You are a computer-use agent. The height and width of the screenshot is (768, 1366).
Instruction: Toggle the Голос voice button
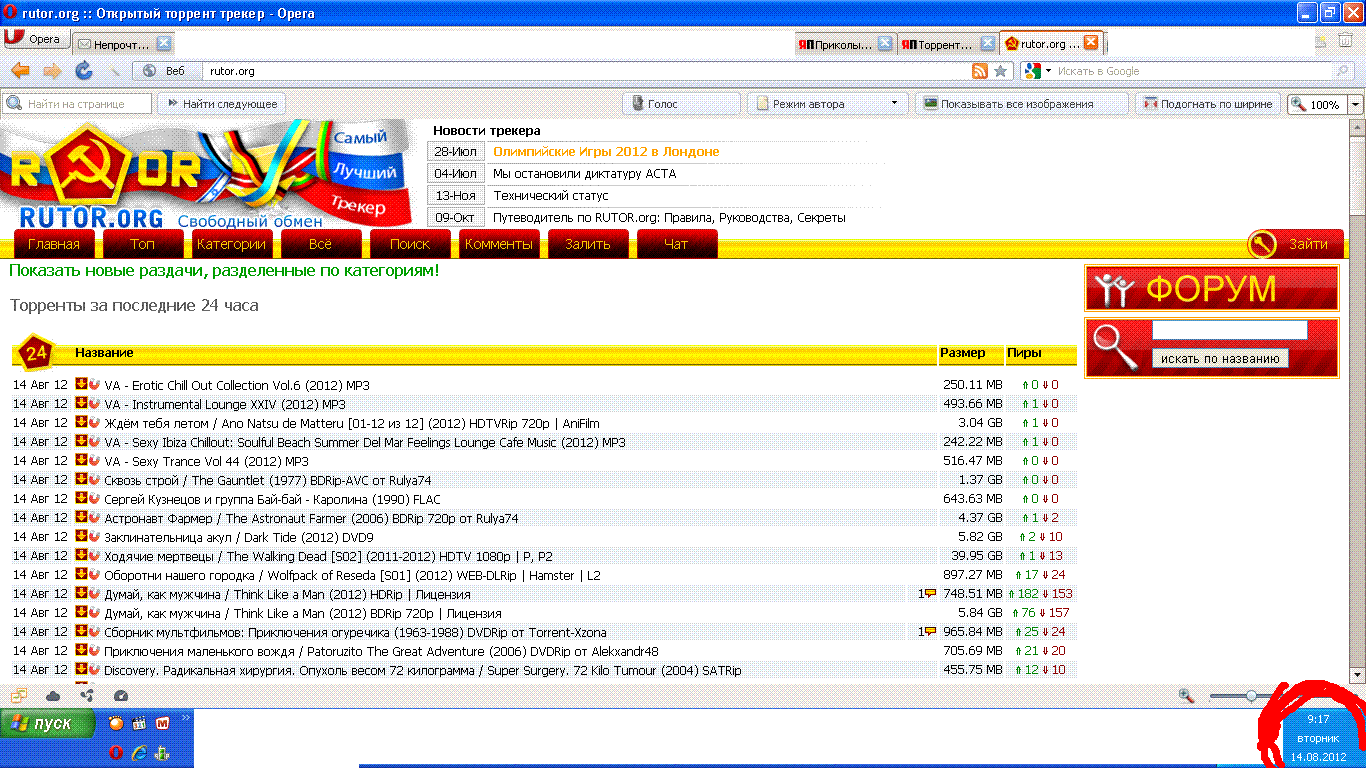(x=682, y=104)
